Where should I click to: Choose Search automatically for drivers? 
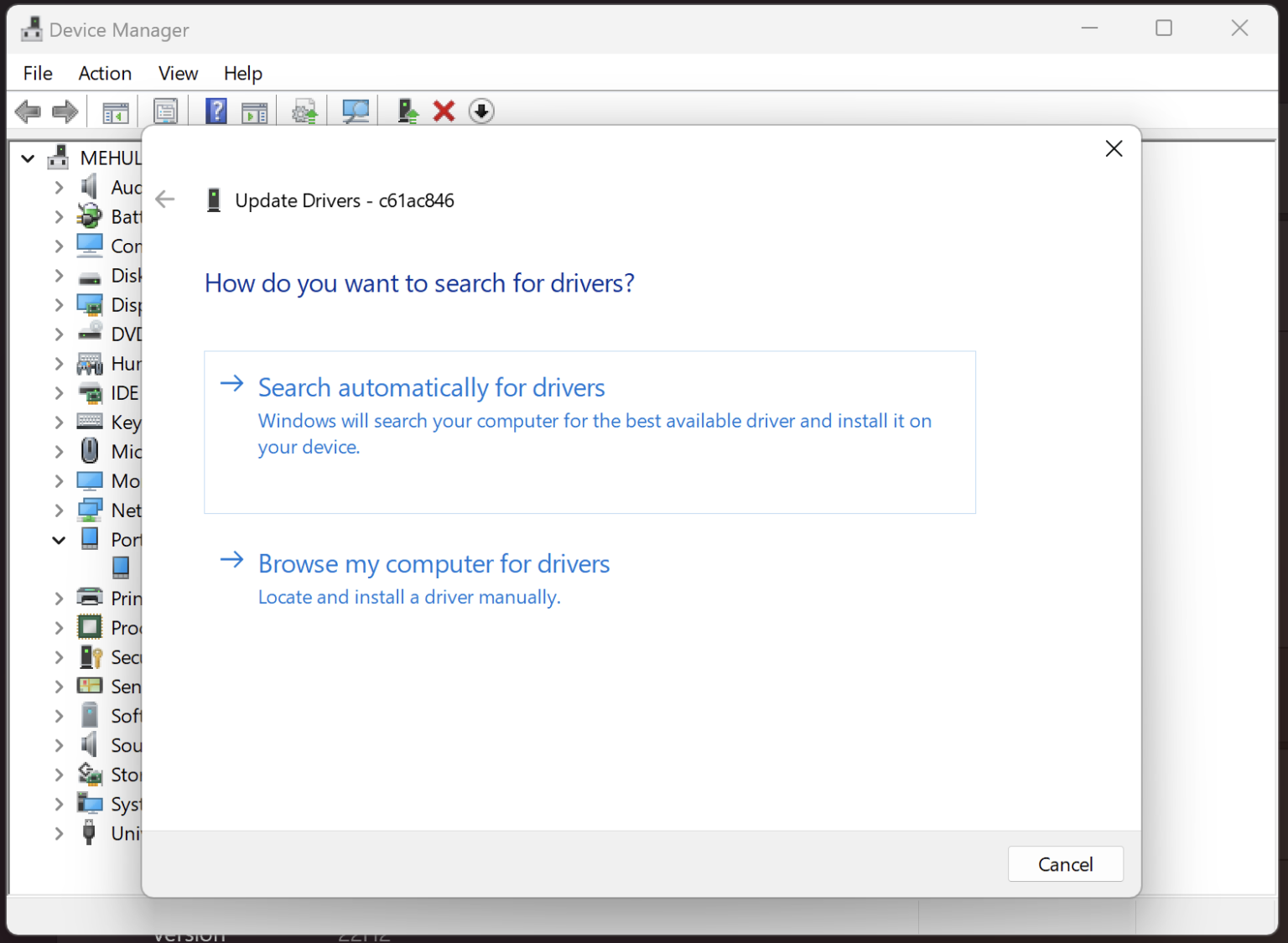(x=431, y=388)
